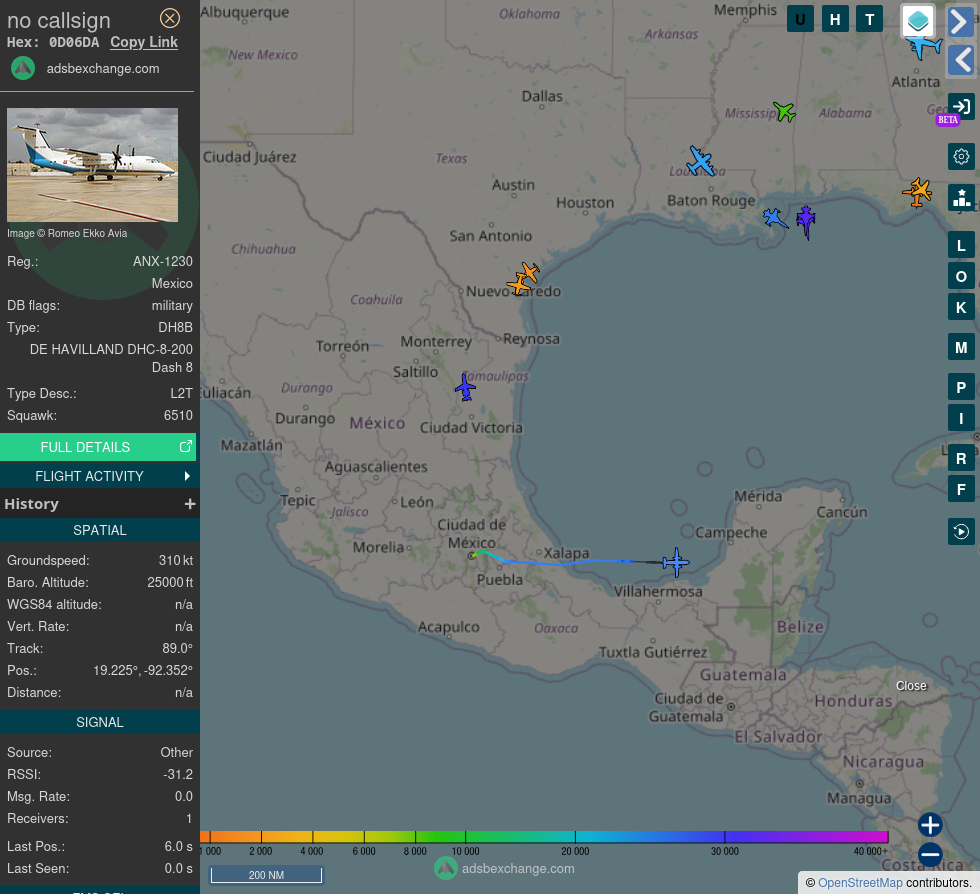Viewport: 980px width, 894px height.
Task: Select the light-blue aircraft southeast of Baton Rouge
Action: (775, 218)
